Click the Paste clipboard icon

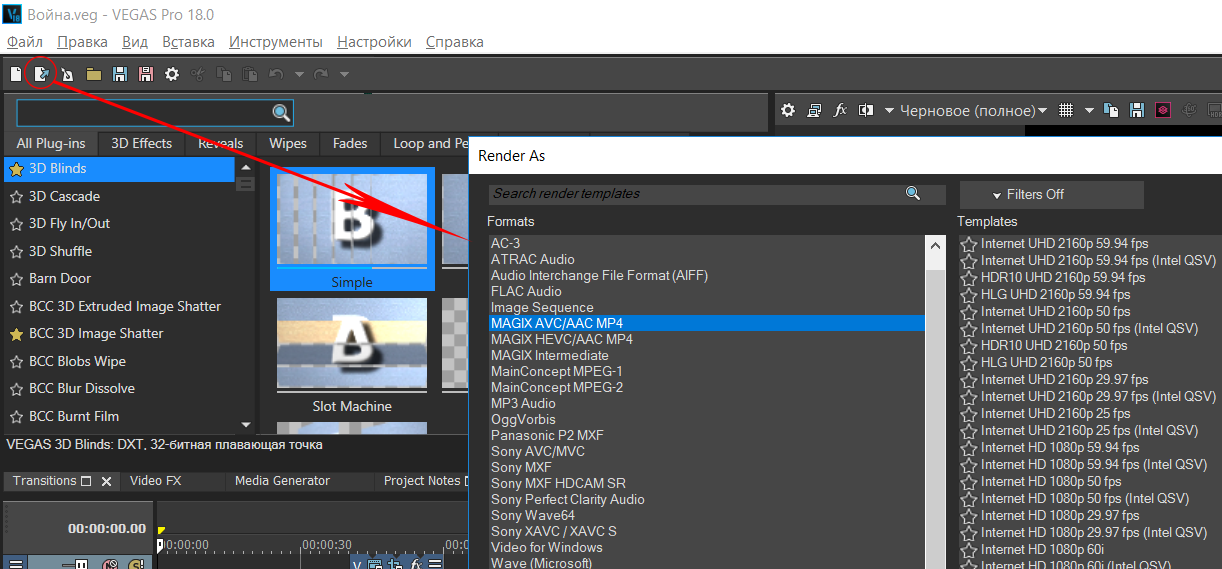[x=250, y=74]
